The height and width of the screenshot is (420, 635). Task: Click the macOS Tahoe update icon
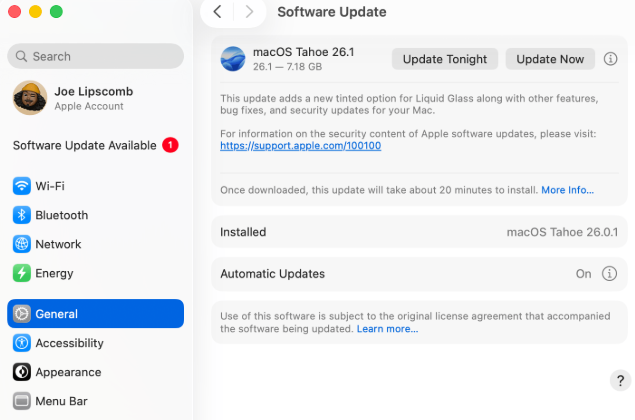(233, 59)
